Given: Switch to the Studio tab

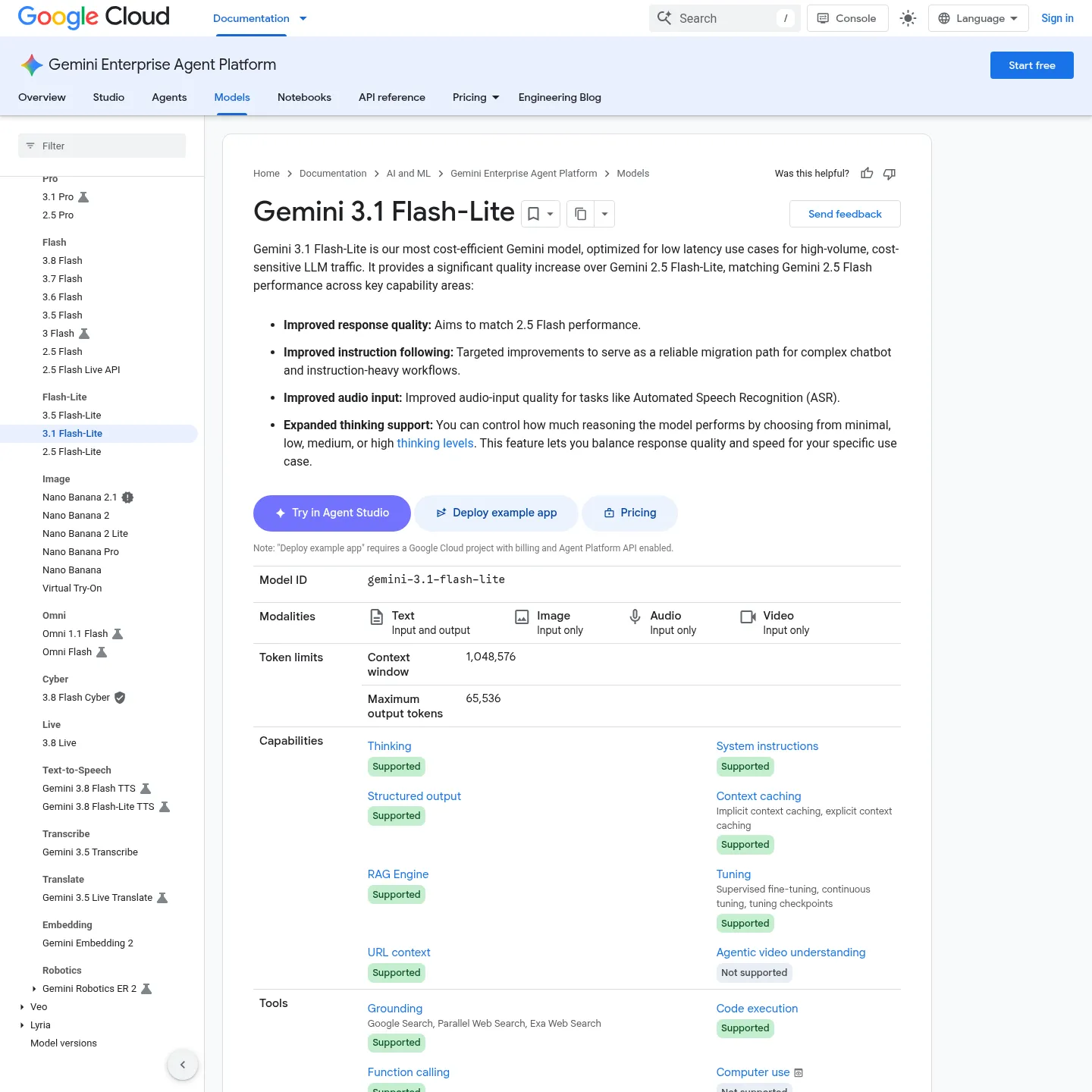Looking at the screenshot, I should tap(108, 97).
